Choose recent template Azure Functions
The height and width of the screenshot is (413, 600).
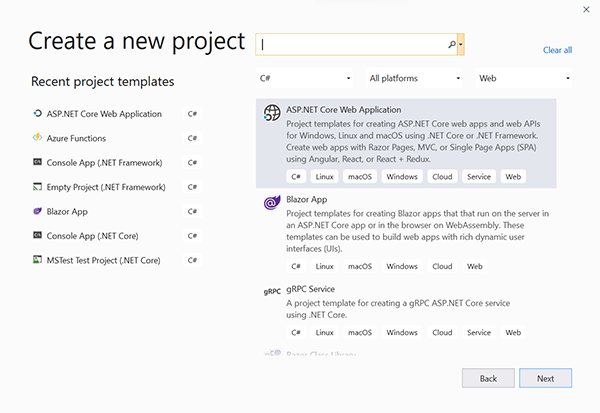[76, 138]
